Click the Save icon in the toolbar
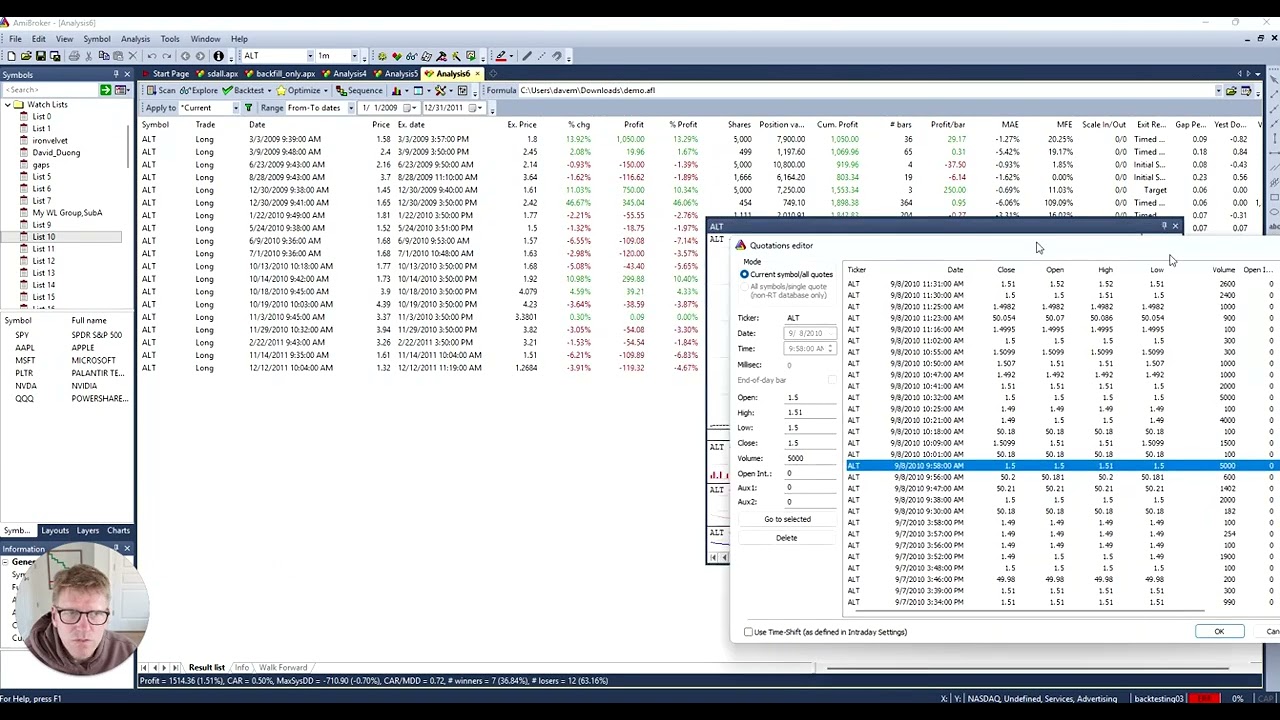This screenshot has height=720, width=1280. click(x=41, y=56)
